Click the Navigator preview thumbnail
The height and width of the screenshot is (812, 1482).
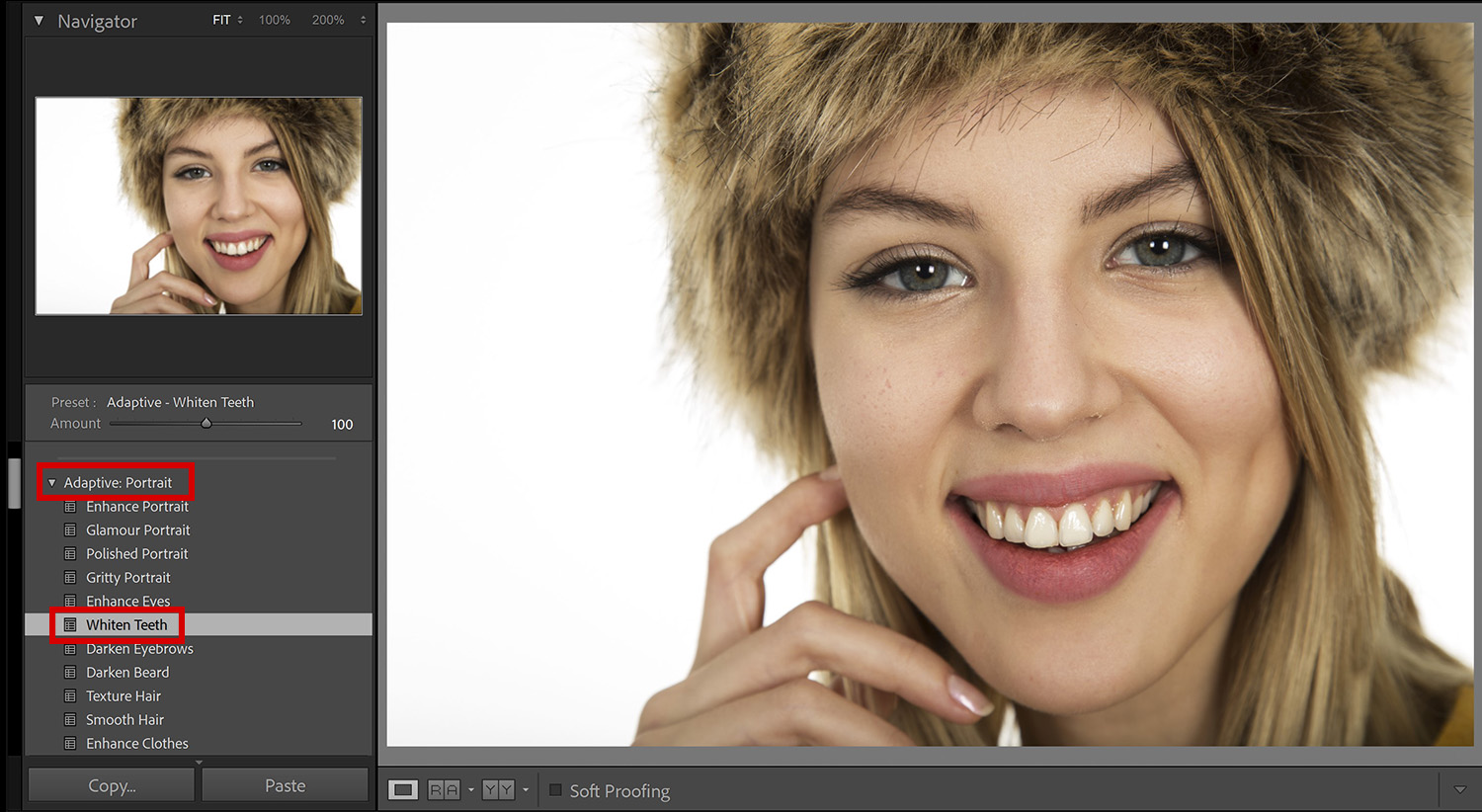pos(198,205)
